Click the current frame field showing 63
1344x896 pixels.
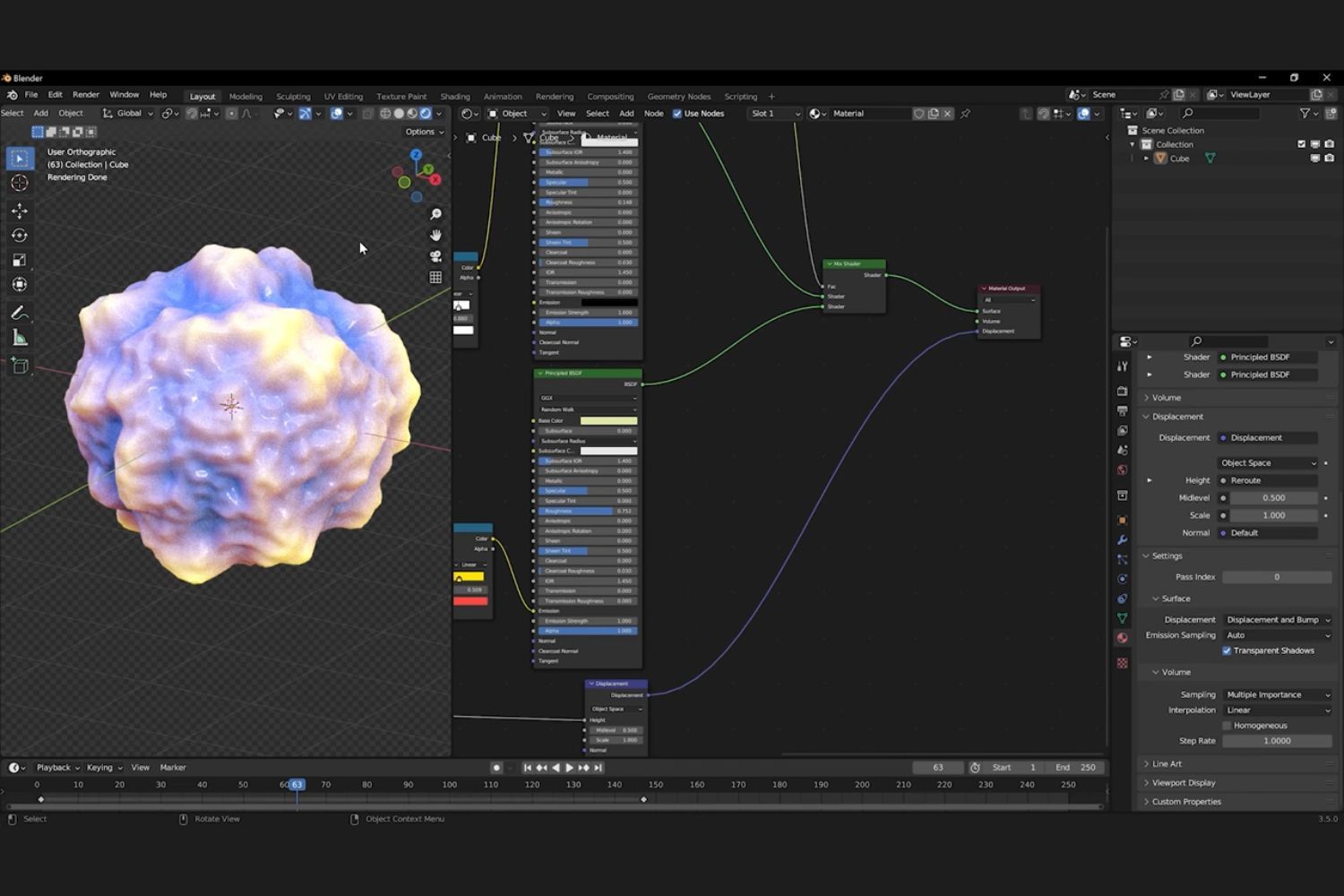[937, 767]
